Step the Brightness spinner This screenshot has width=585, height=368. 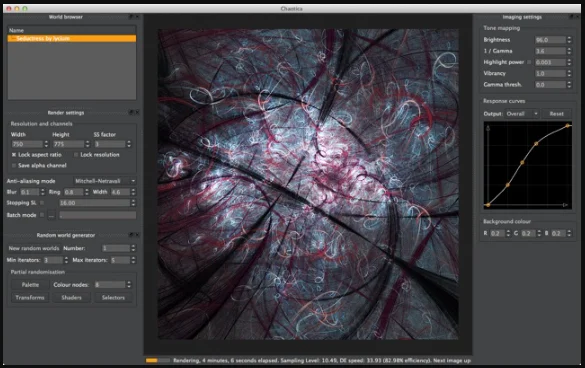(x=569, y=40)
